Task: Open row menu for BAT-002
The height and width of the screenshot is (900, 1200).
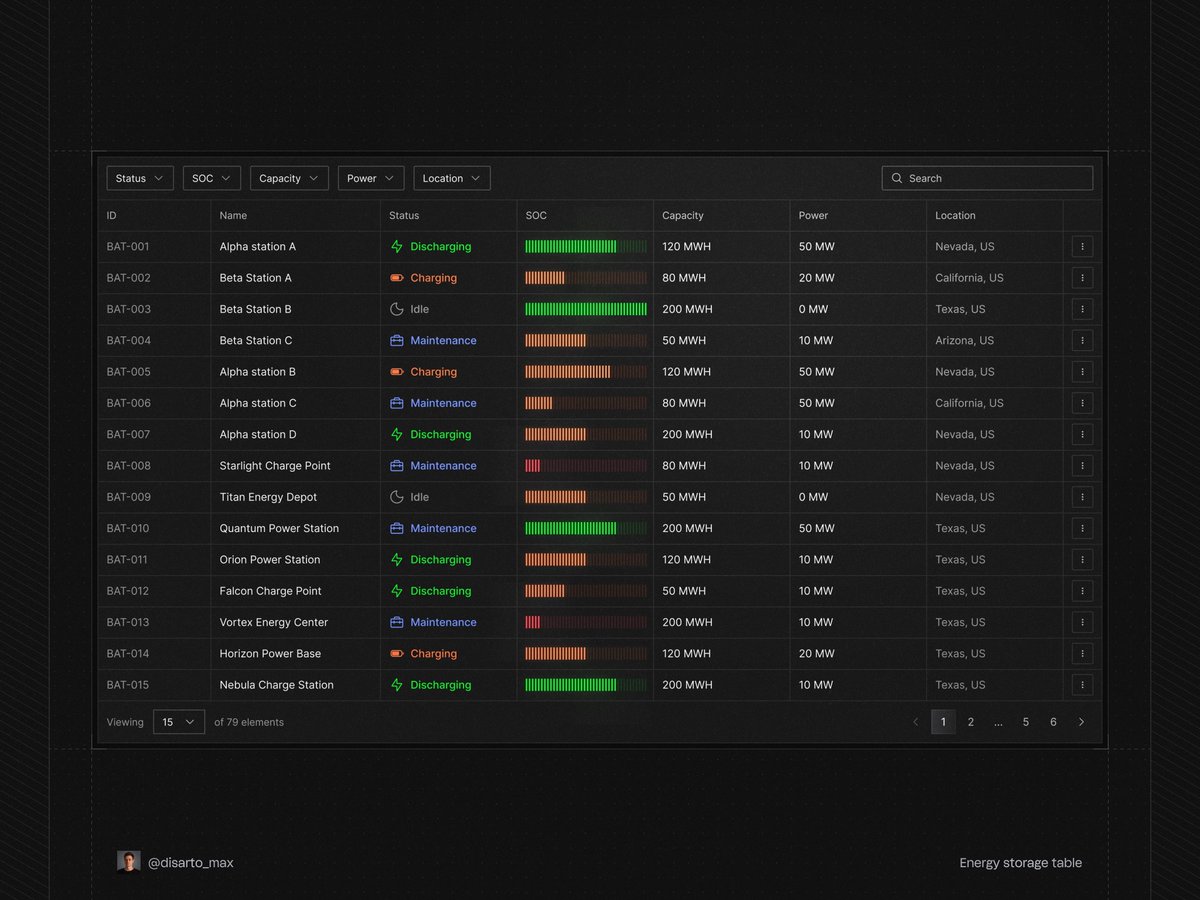Action: click(x=1082, y=278)
